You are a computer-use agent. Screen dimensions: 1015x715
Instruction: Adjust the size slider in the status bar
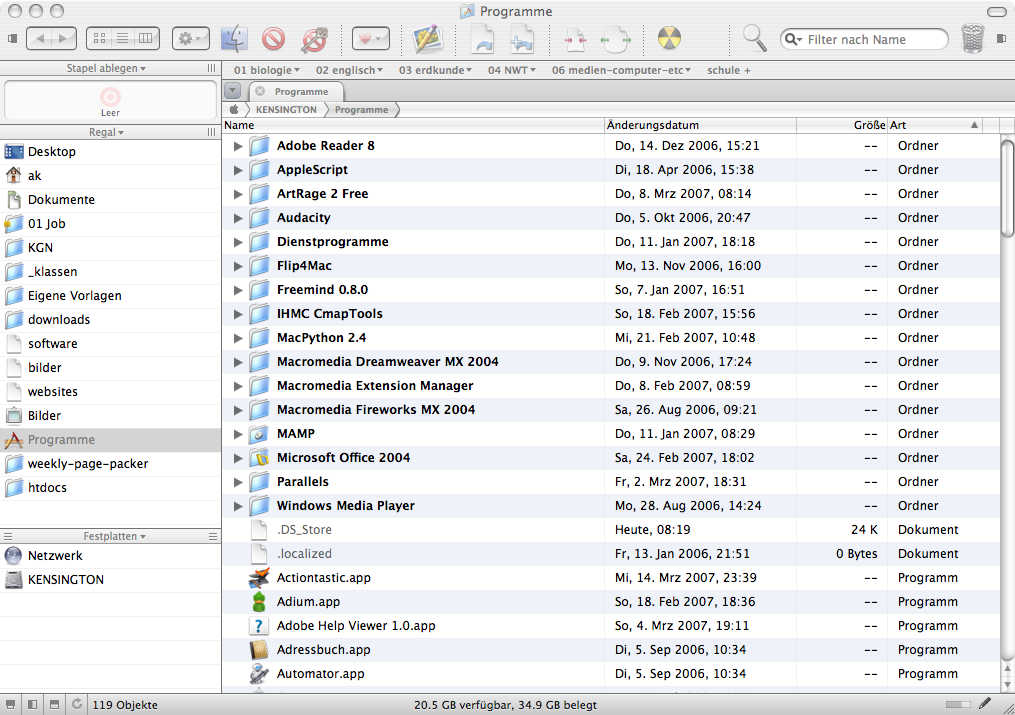pos(958,705)
